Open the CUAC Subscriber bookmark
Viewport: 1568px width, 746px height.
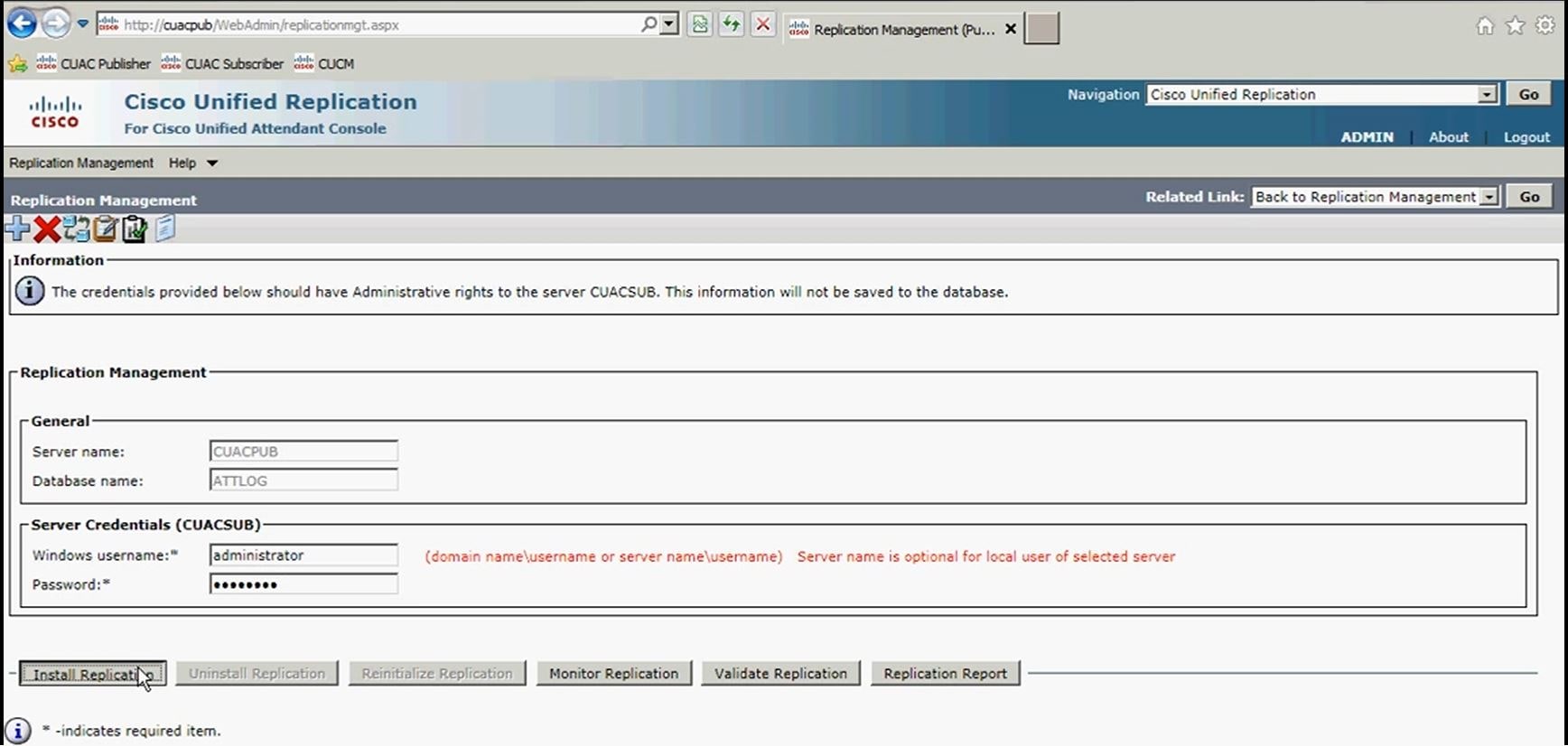(x=222, y=64)
